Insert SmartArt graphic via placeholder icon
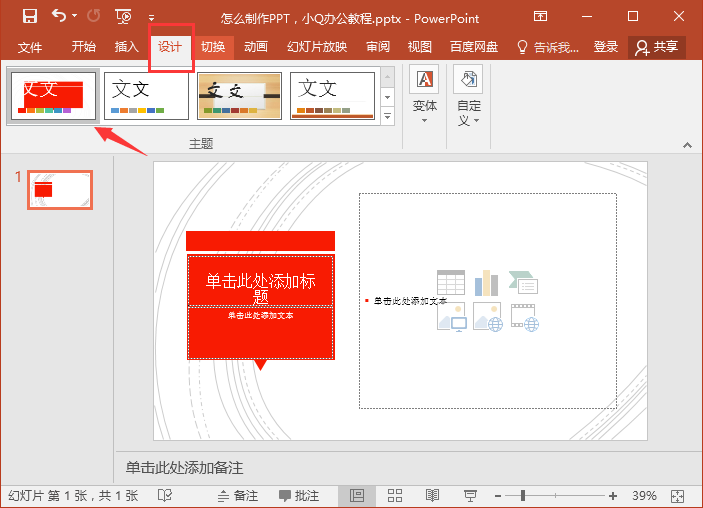703x508 pixels. click(x=523, y=283)
